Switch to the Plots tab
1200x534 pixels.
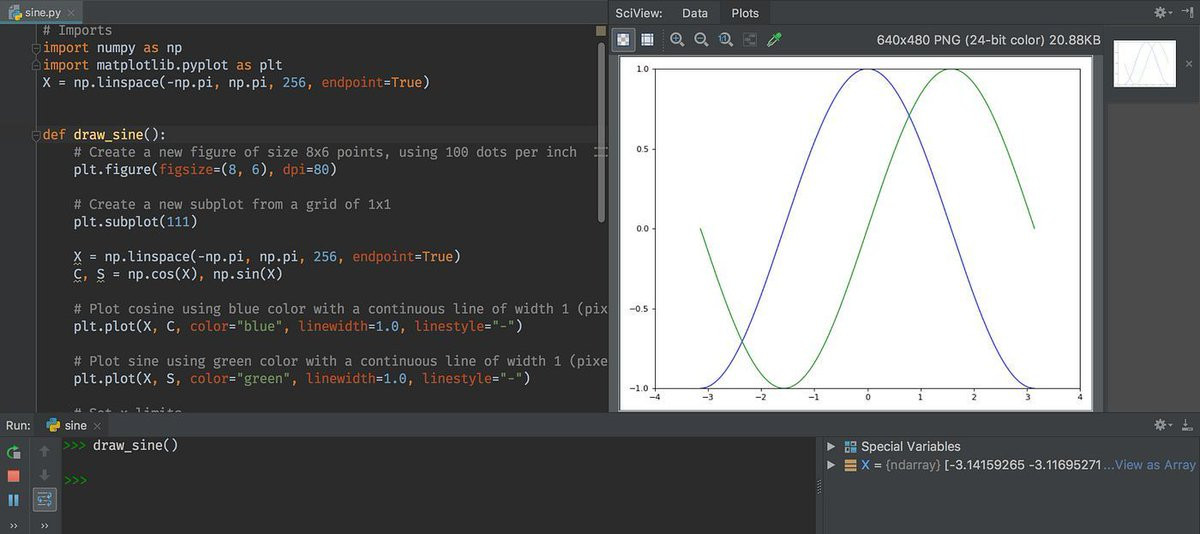[x=745, y=13]
